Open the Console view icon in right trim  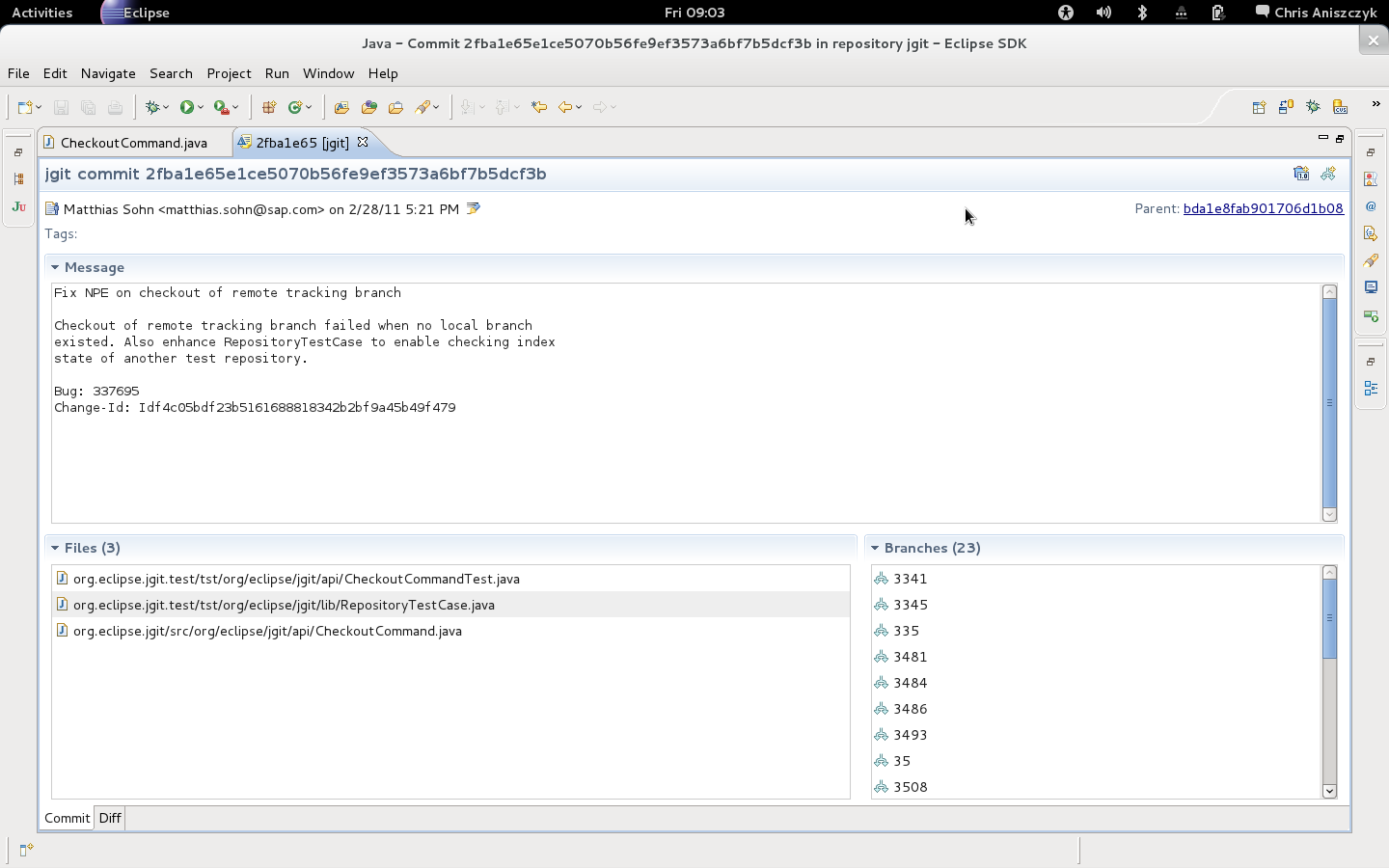coord(1371,287)
